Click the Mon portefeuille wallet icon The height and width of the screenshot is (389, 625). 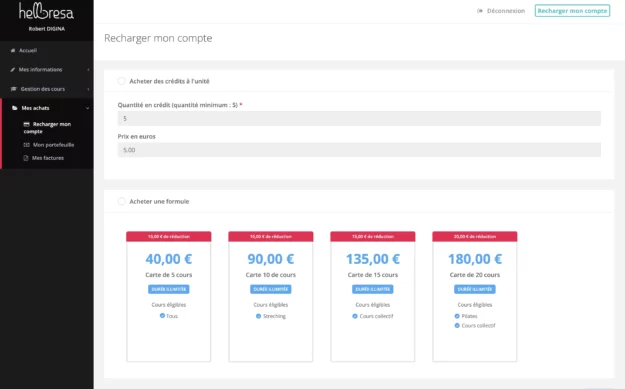click(27, 145)
